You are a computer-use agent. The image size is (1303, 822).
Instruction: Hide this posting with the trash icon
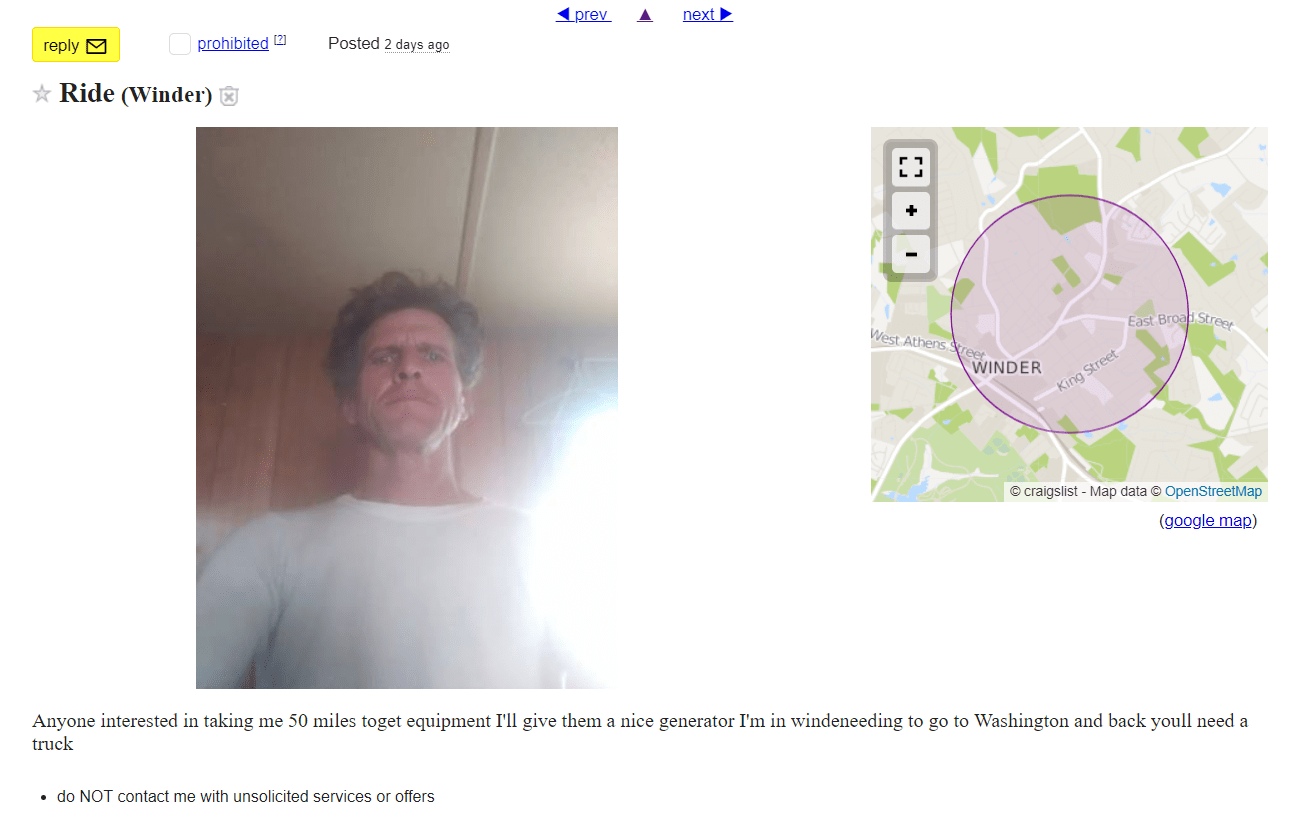pos(229,96)
